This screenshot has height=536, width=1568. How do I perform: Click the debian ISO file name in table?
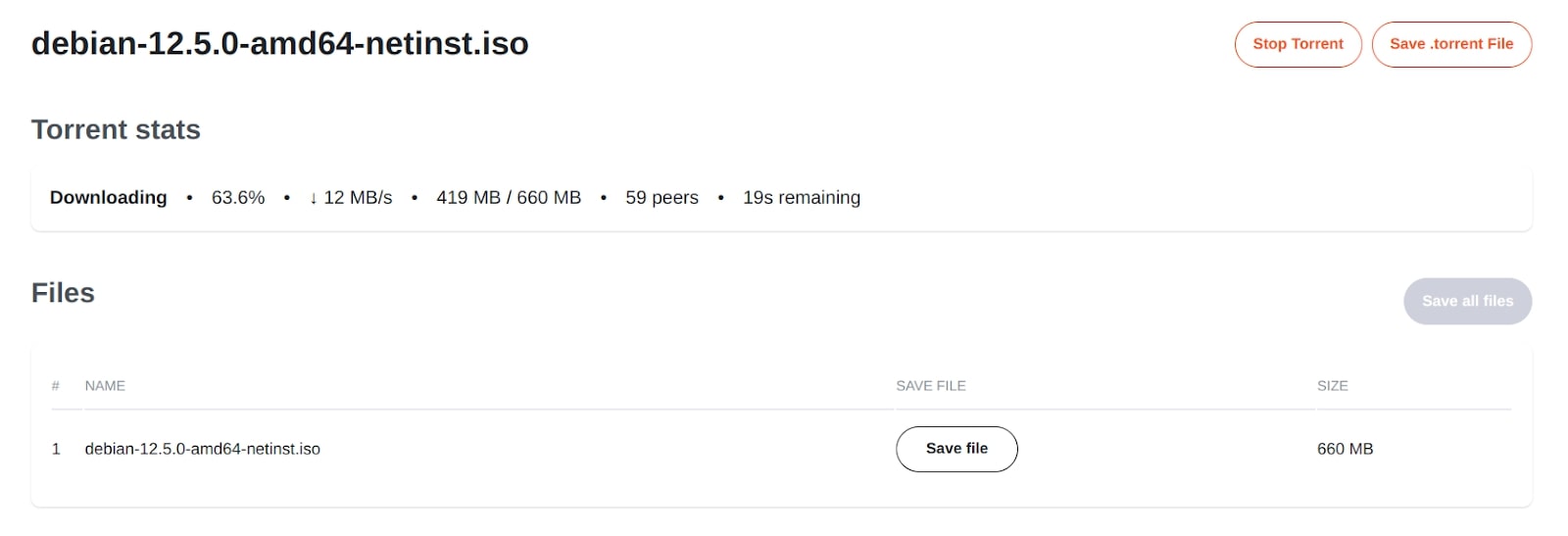203,449
